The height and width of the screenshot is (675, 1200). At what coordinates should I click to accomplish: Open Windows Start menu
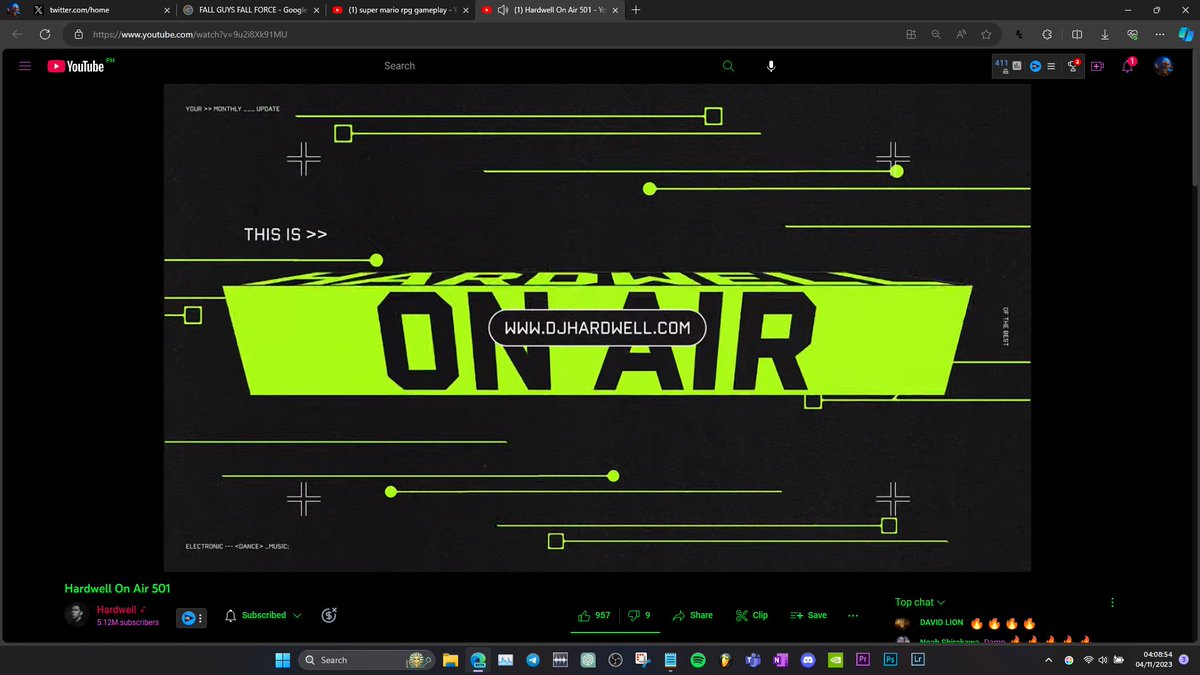[282, 660]
